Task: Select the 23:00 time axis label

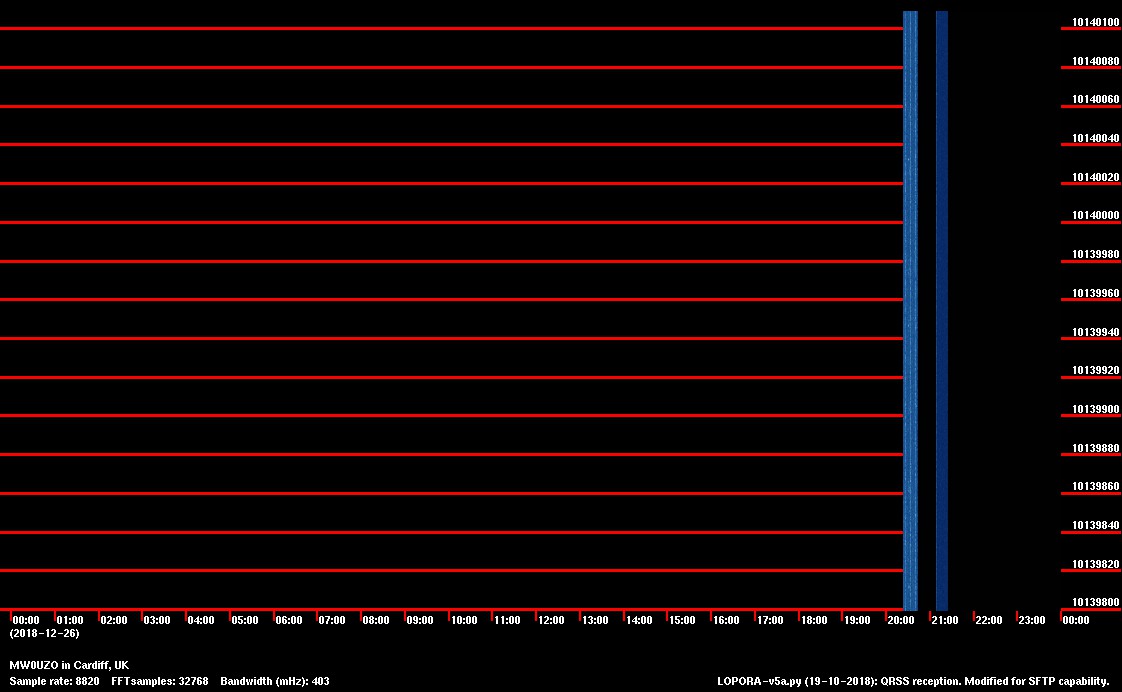Action: pyautogui.click(x=1031, y=620)
